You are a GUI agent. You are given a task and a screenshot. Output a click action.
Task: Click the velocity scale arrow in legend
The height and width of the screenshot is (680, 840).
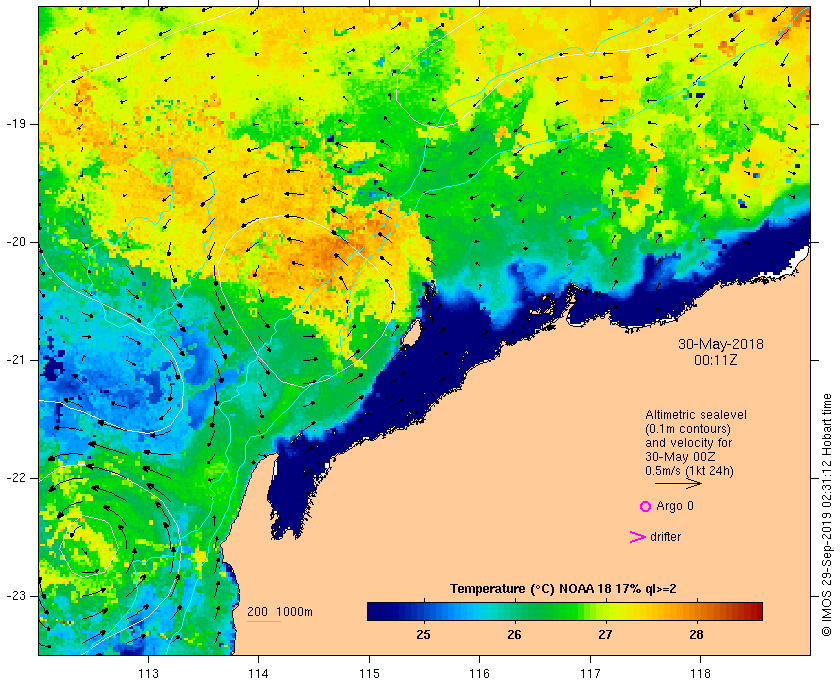(678, 483)
